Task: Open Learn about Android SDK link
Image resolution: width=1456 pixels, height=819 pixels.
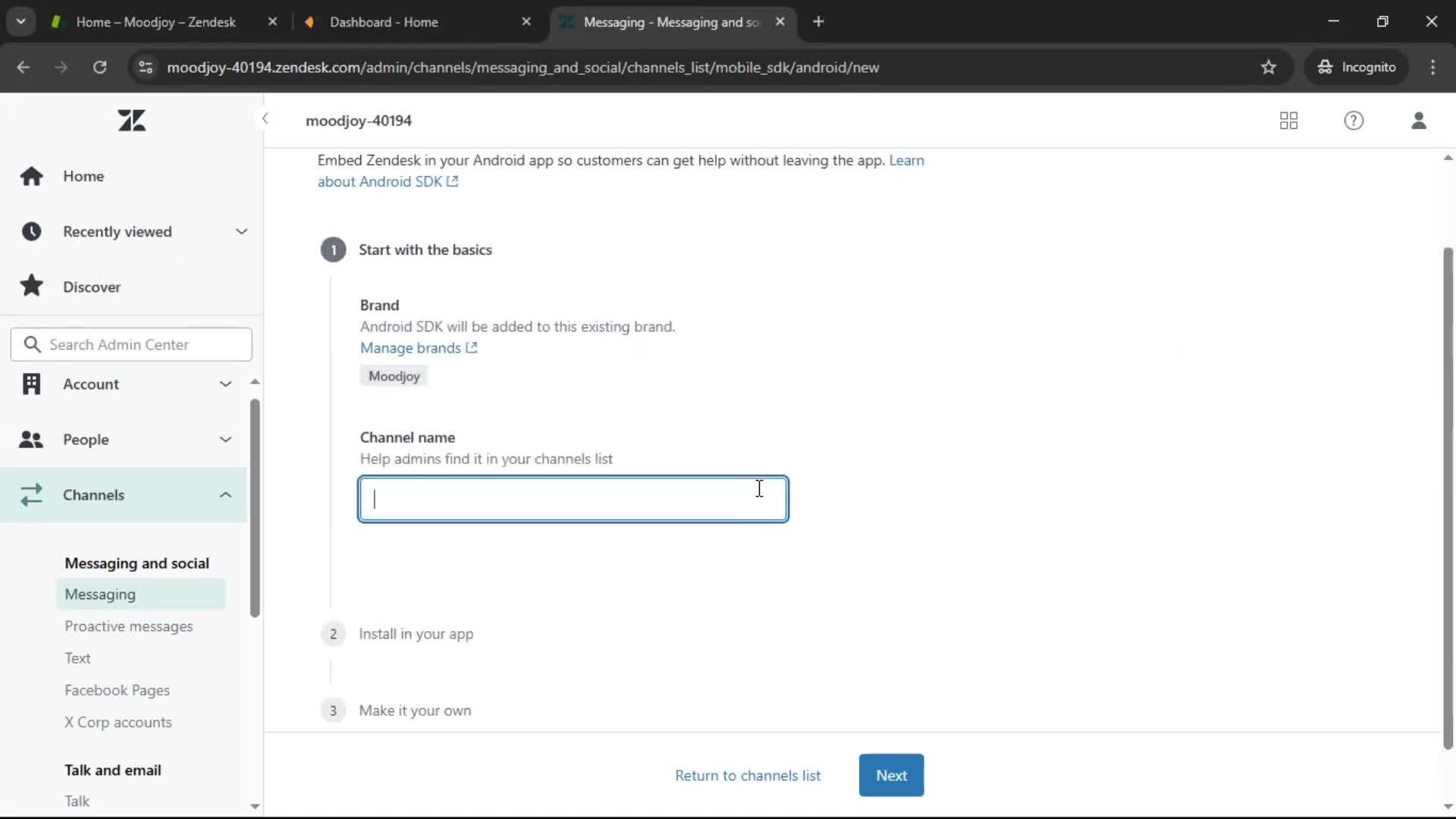Action: [388, 181]
